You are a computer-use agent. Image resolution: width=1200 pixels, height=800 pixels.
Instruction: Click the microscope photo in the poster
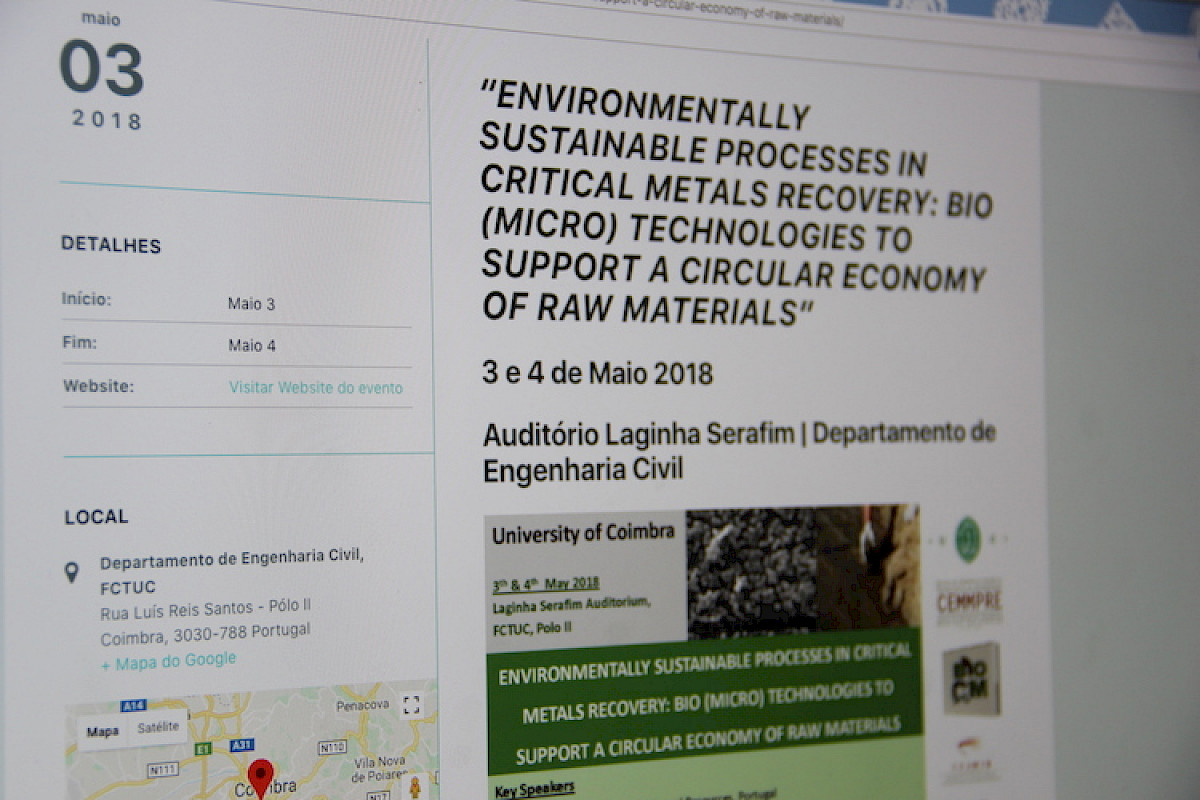pos(751,572)
